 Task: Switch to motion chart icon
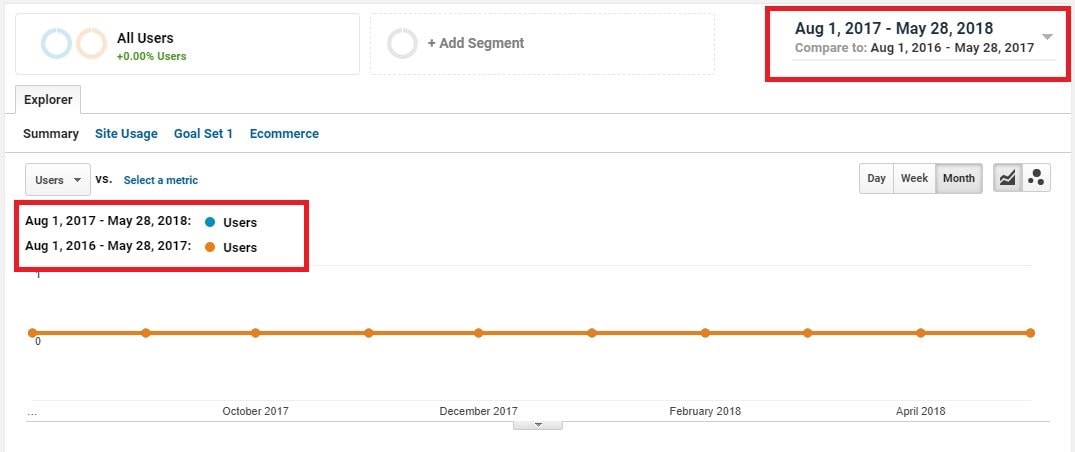[x=1036, y=178]
